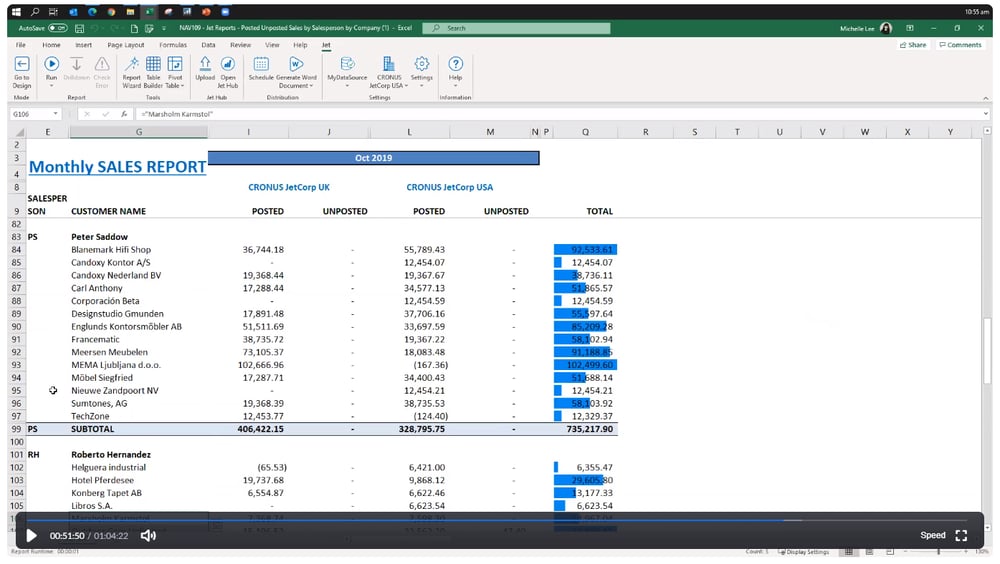This screenshot has height=564, width=1000.
Task: Click the Upload icon in Jet Hub group
Action: coord(205,64)
